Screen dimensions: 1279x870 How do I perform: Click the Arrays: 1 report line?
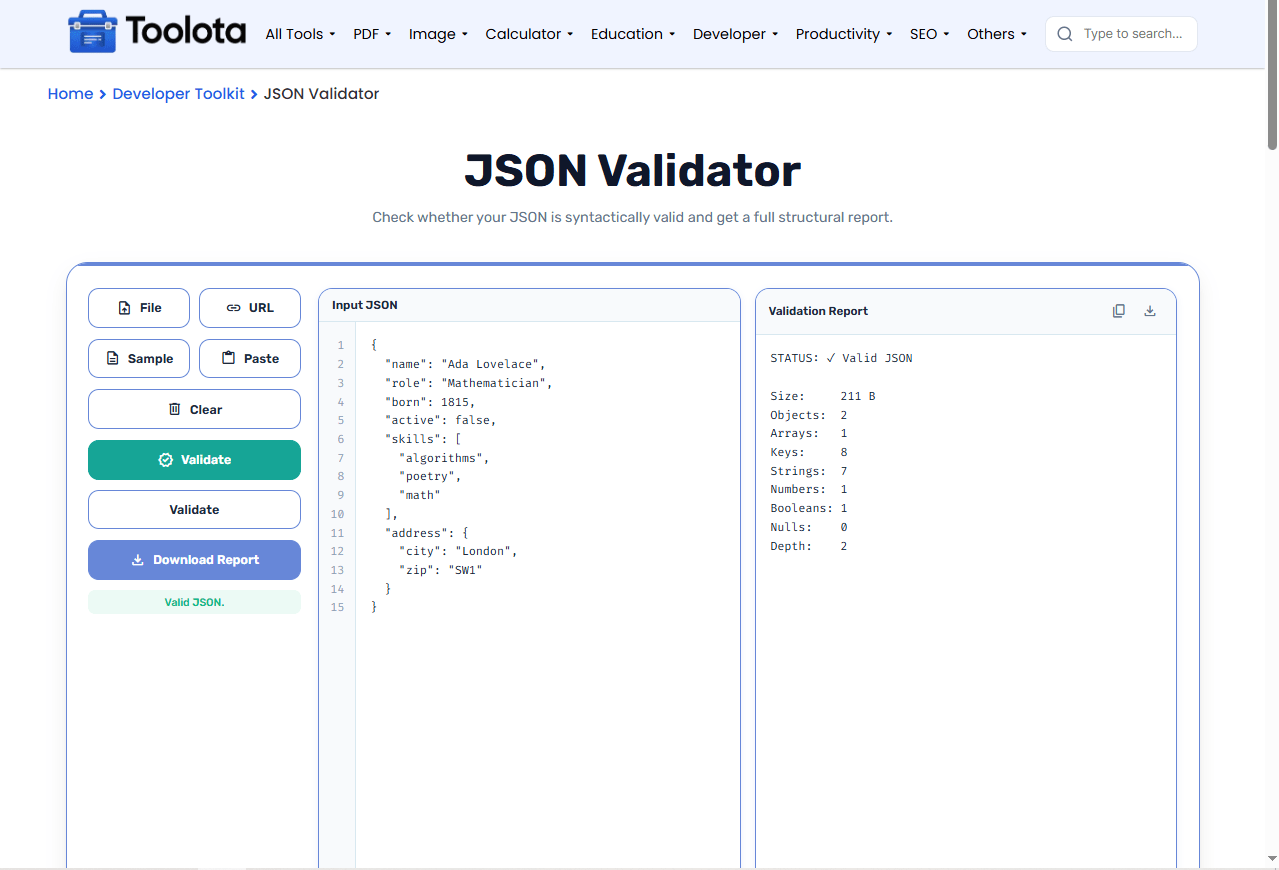click(x=809, y=434)
